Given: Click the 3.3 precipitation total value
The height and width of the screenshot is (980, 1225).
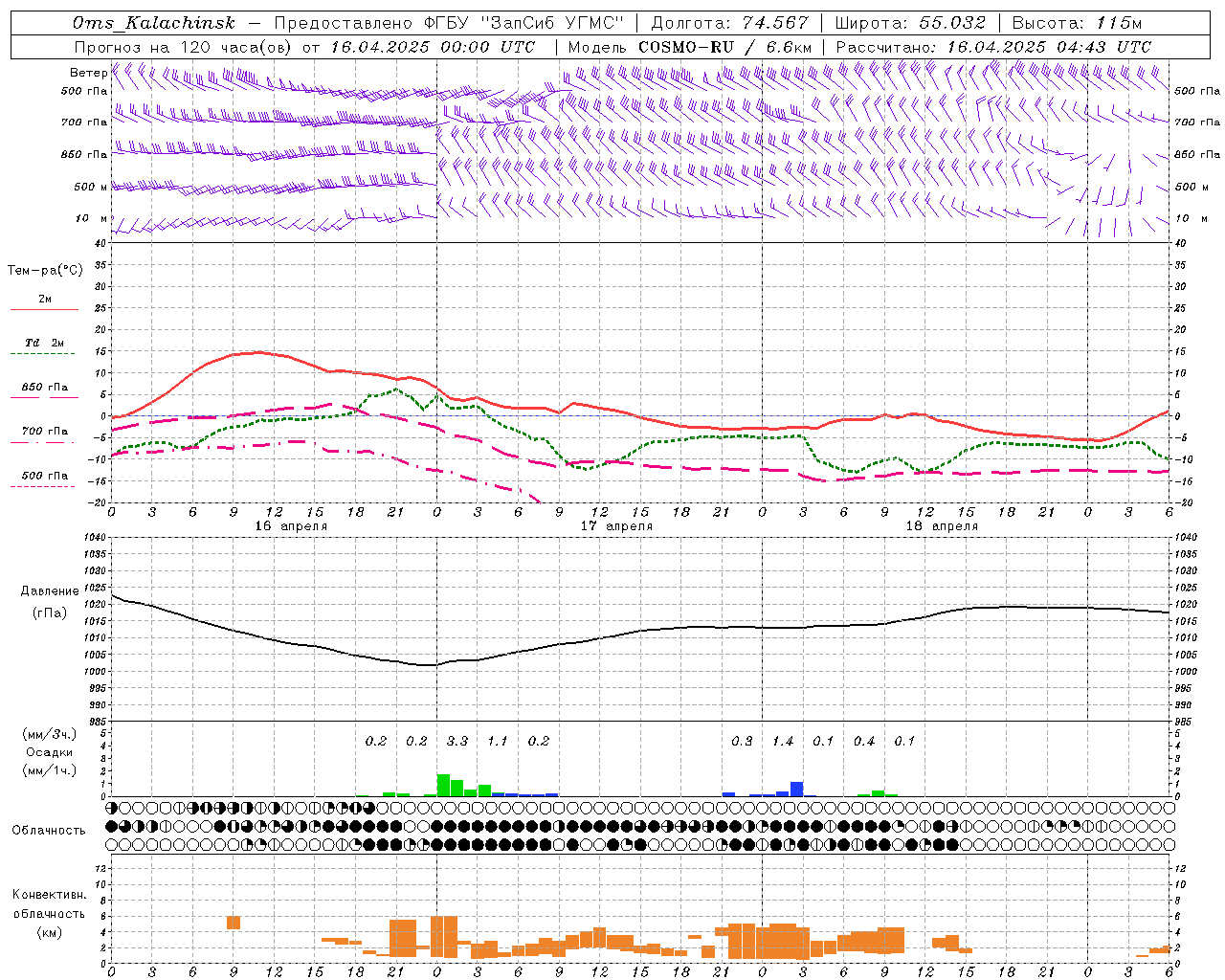Looking at the screenshot, I should [457, 741].
